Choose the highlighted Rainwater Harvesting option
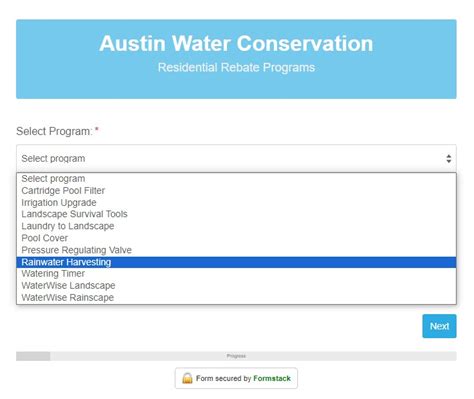 pyautogui.click(x=236, y=262)
